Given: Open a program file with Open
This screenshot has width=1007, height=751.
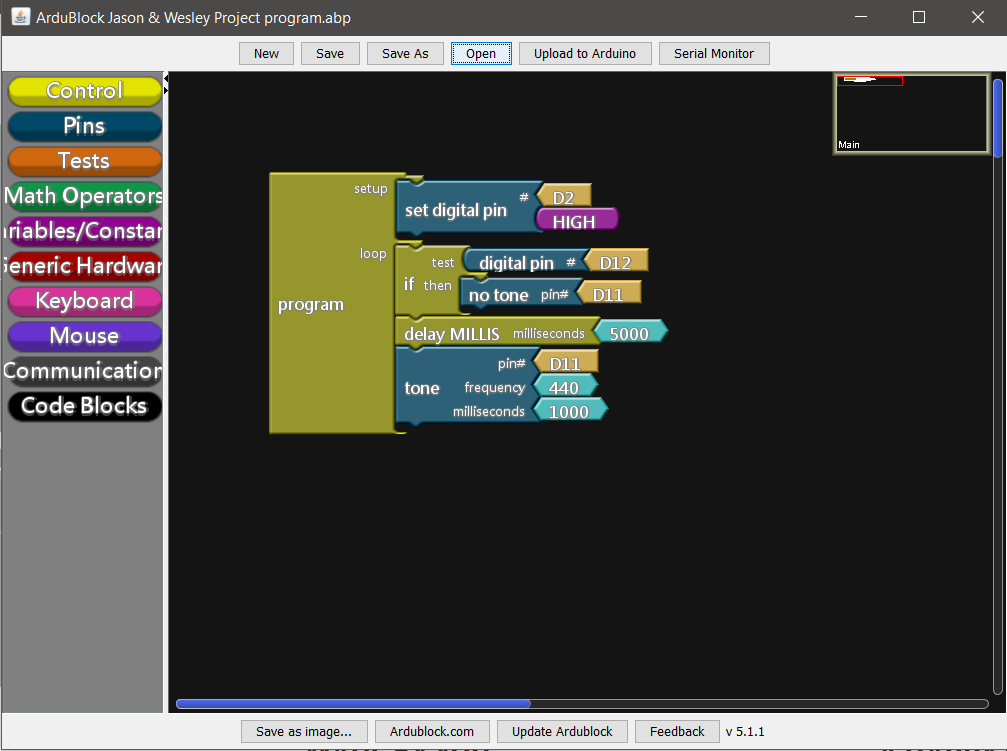Looking at the screenshot, I should [481, 53].
